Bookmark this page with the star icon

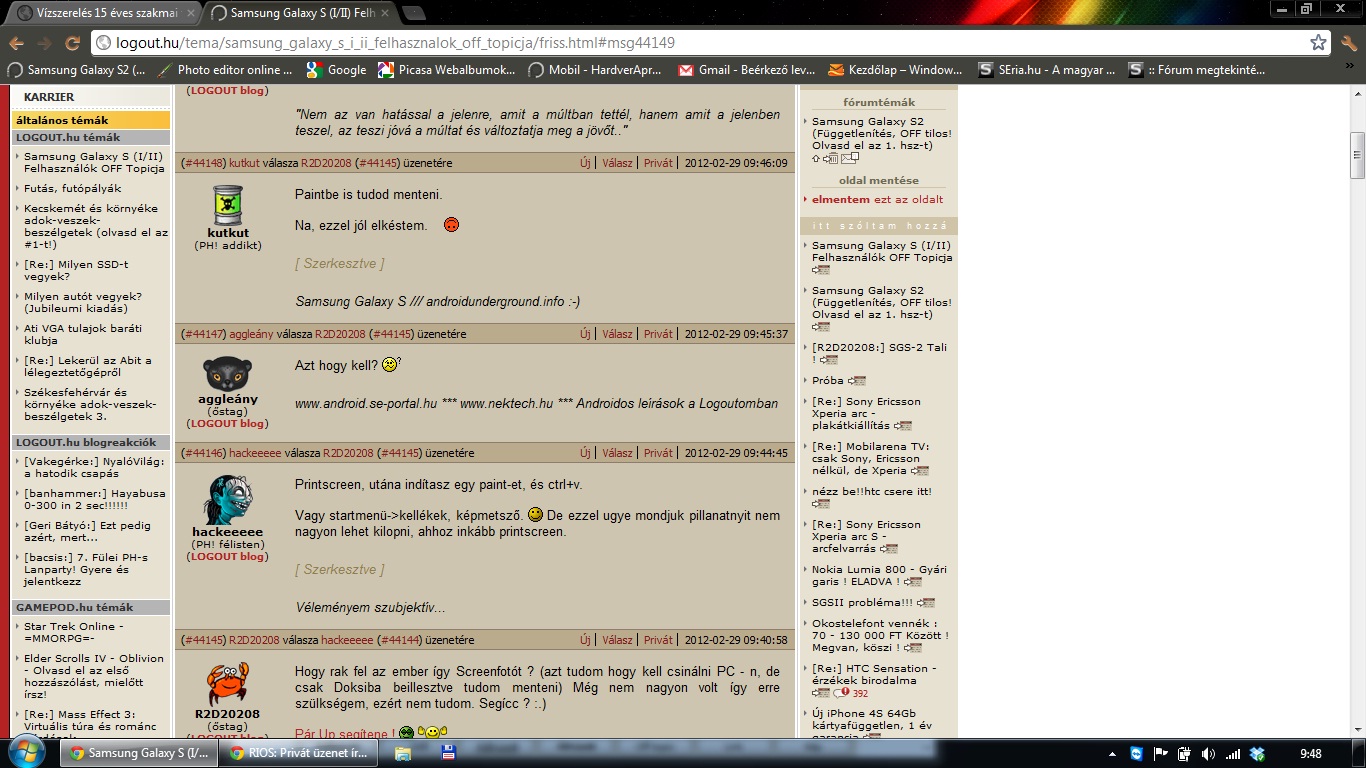pos(1319,43)
